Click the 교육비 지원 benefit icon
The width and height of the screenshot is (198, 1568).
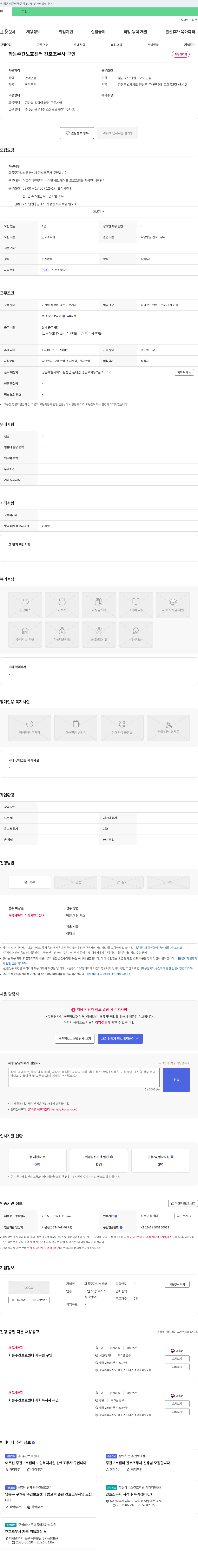point(136,605)
